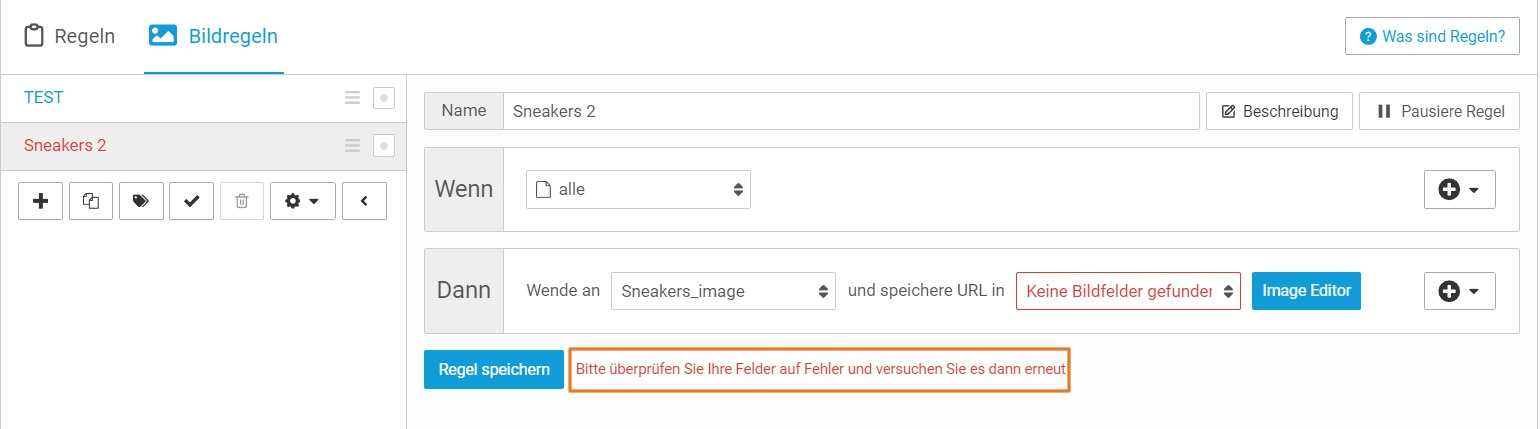This screenshot has width=1540, height=429.
Task: Save rule with Regel speichern button
Action: tap(494, 369)
